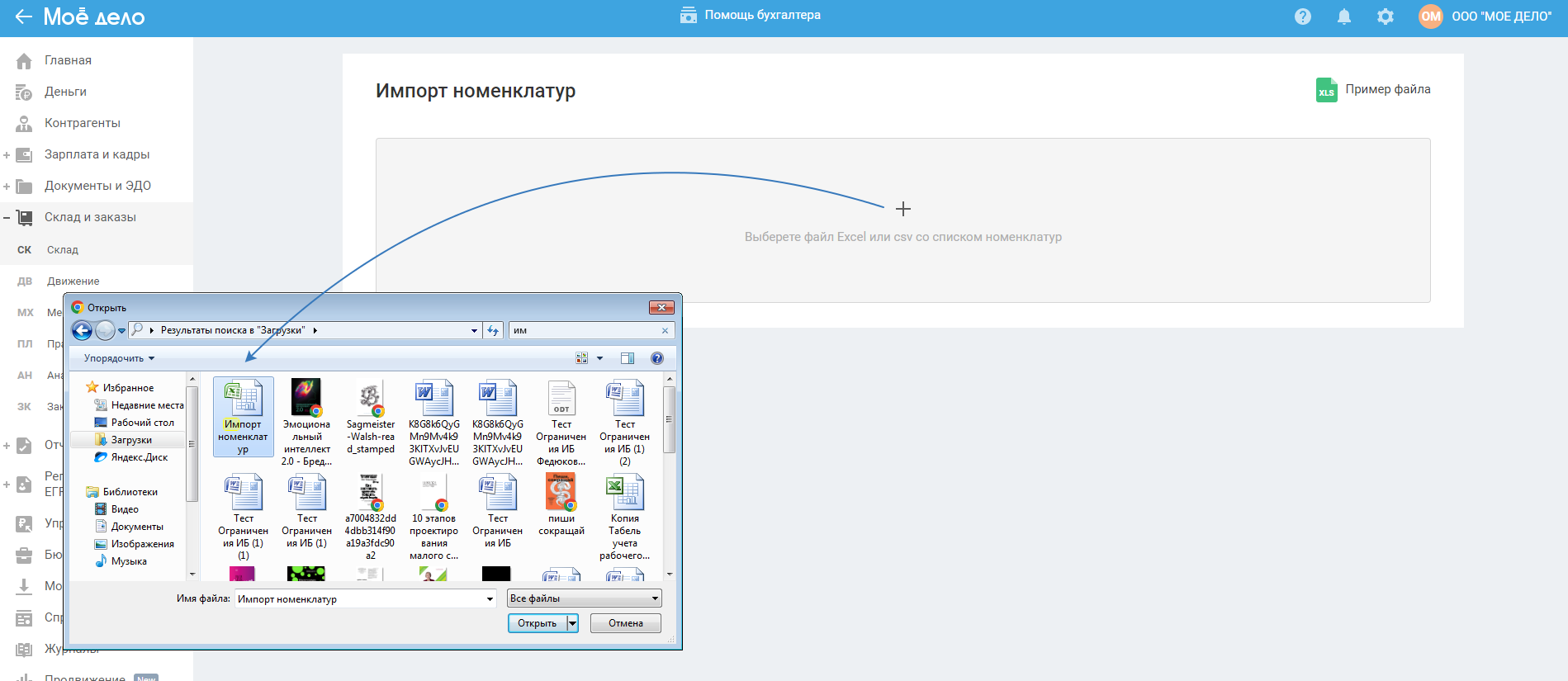
Task: Select 10 этапов проектирования file
Action: point(434,517)
